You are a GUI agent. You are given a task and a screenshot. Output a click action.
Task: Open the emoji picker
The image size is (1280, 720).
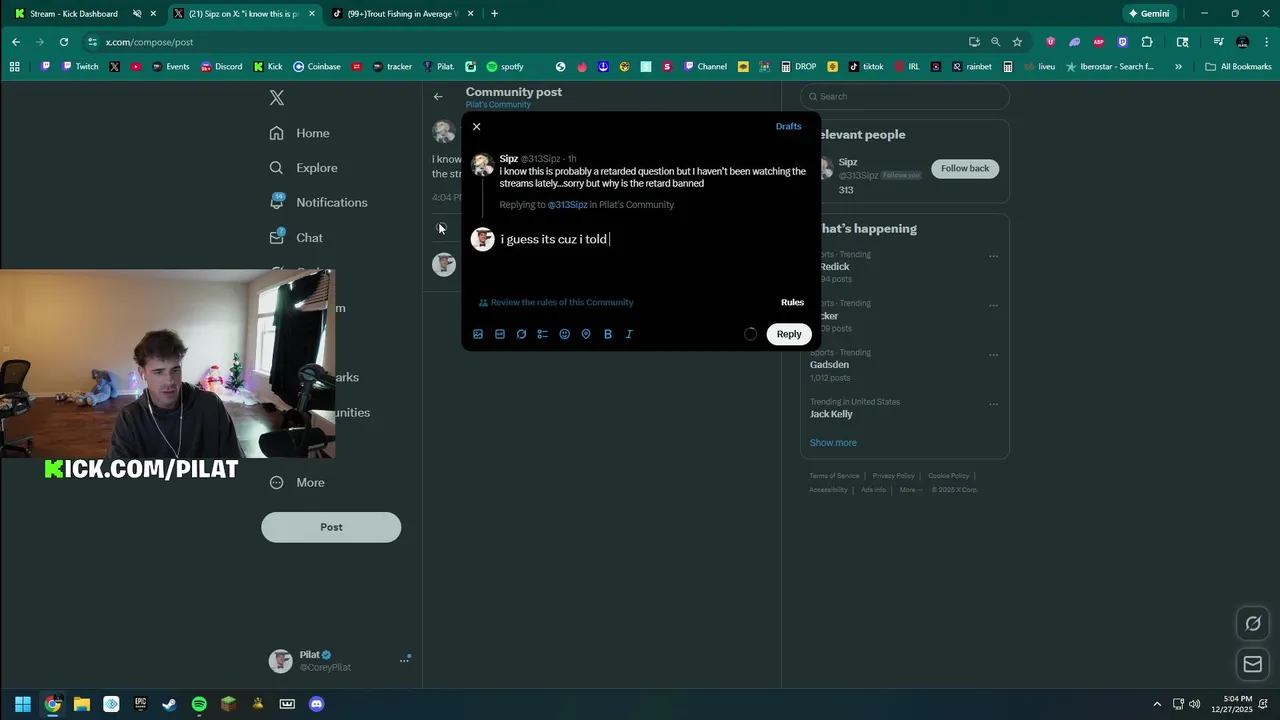tap(564, 334)
